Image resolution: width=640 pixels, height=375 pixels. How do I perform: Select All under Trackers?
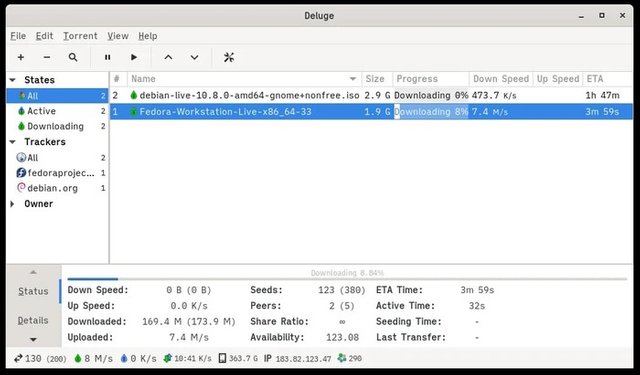pyautogui.click(x=57, y=158)
